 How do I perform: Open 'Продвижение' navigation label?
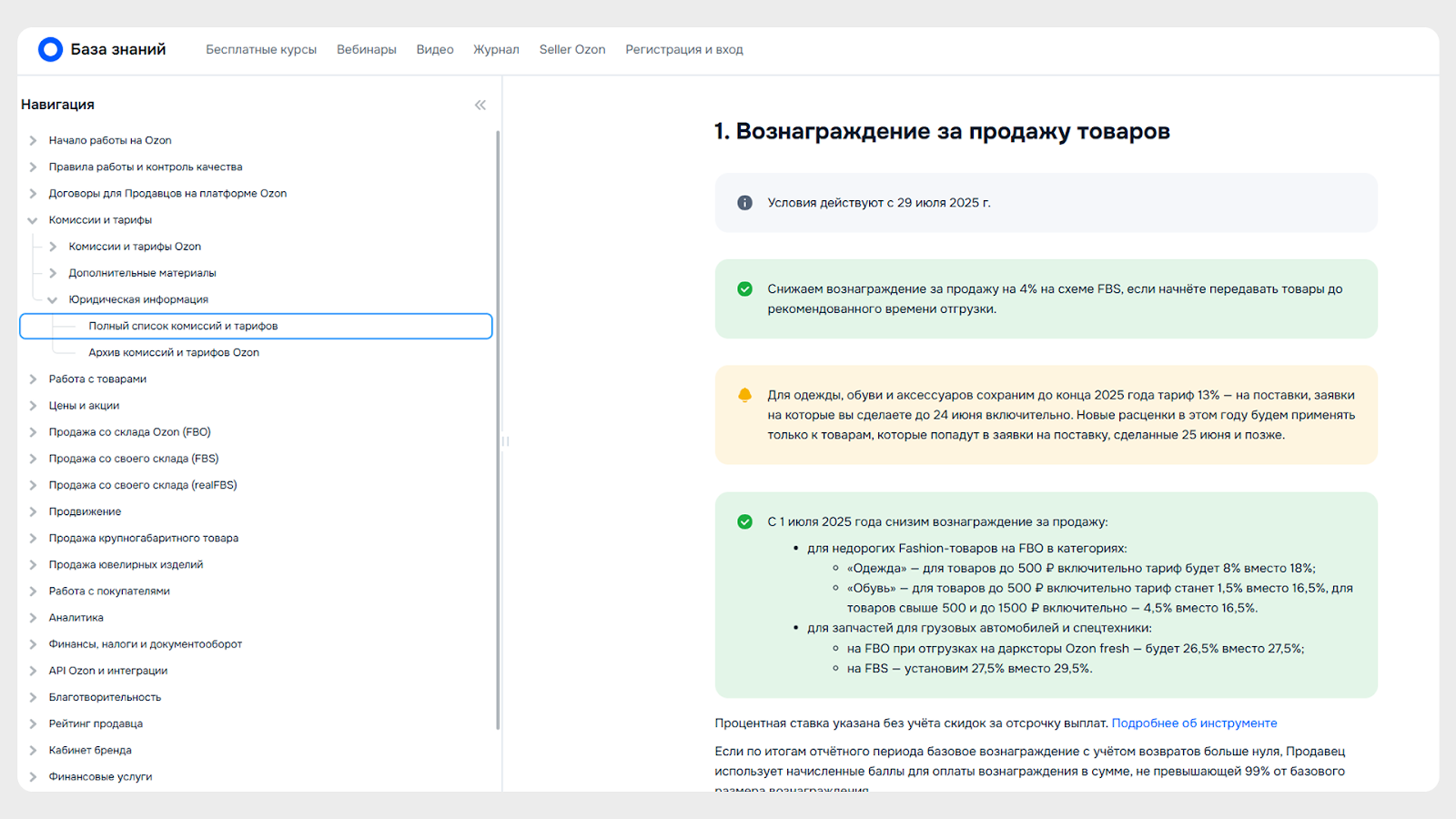(85, 511)
